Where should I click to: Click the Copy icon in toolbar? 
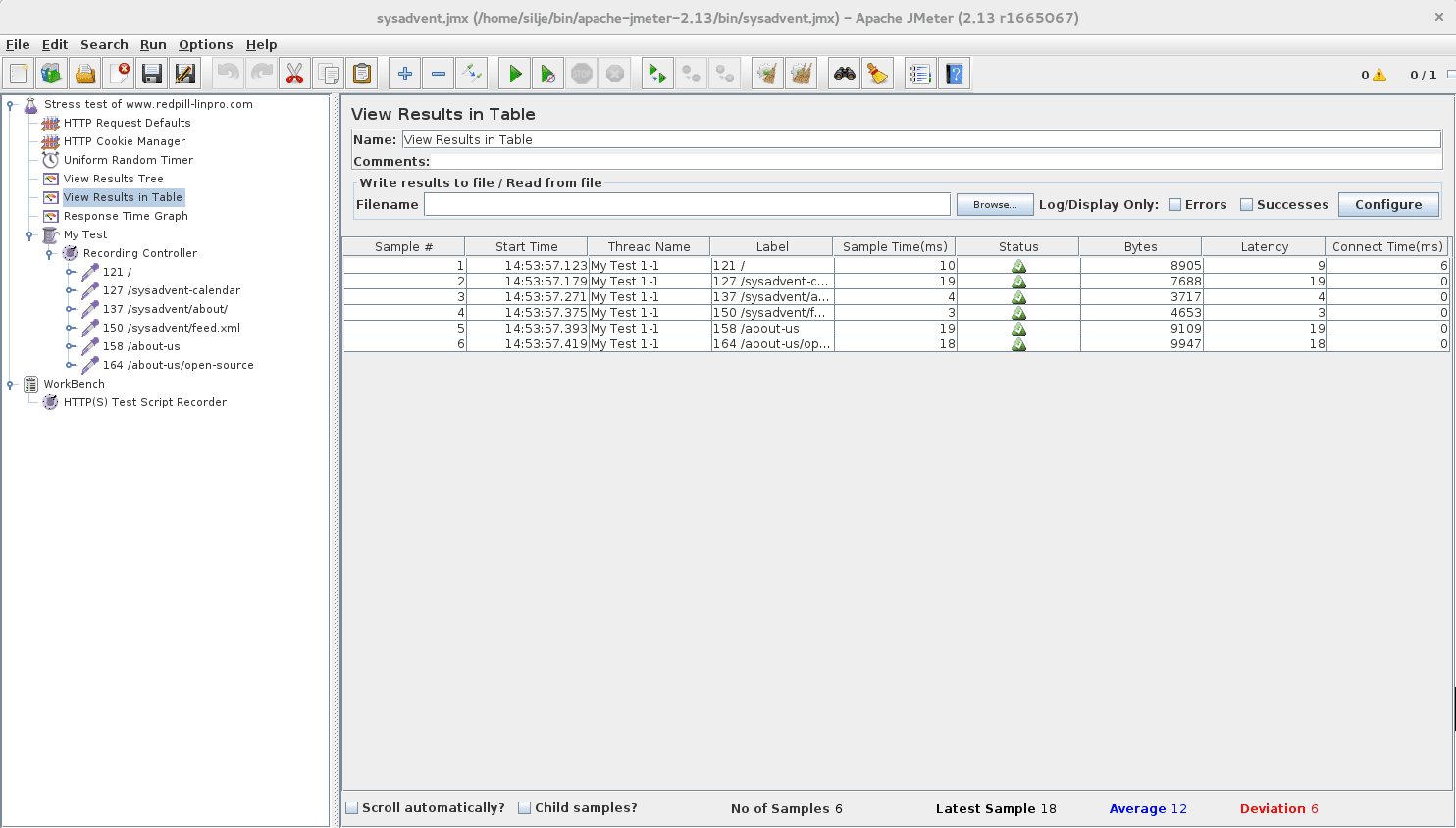(x=329, y=74)
